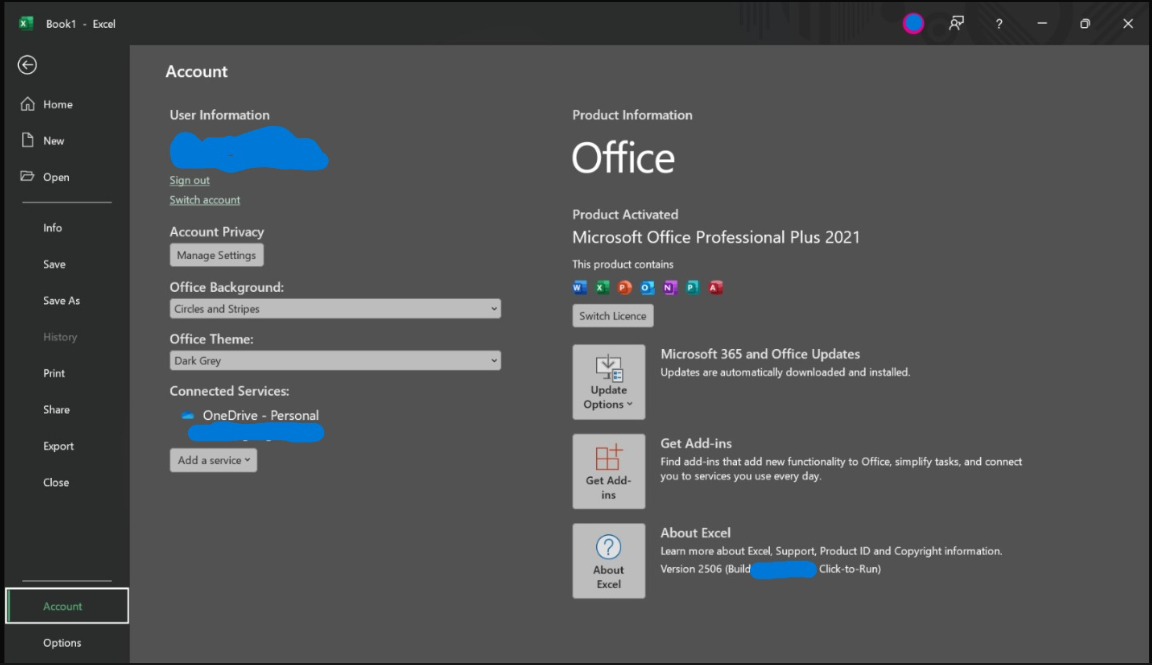1152x665 pixels.
Task: Click the Get Add-ins button
Action: tap(609, 471)
